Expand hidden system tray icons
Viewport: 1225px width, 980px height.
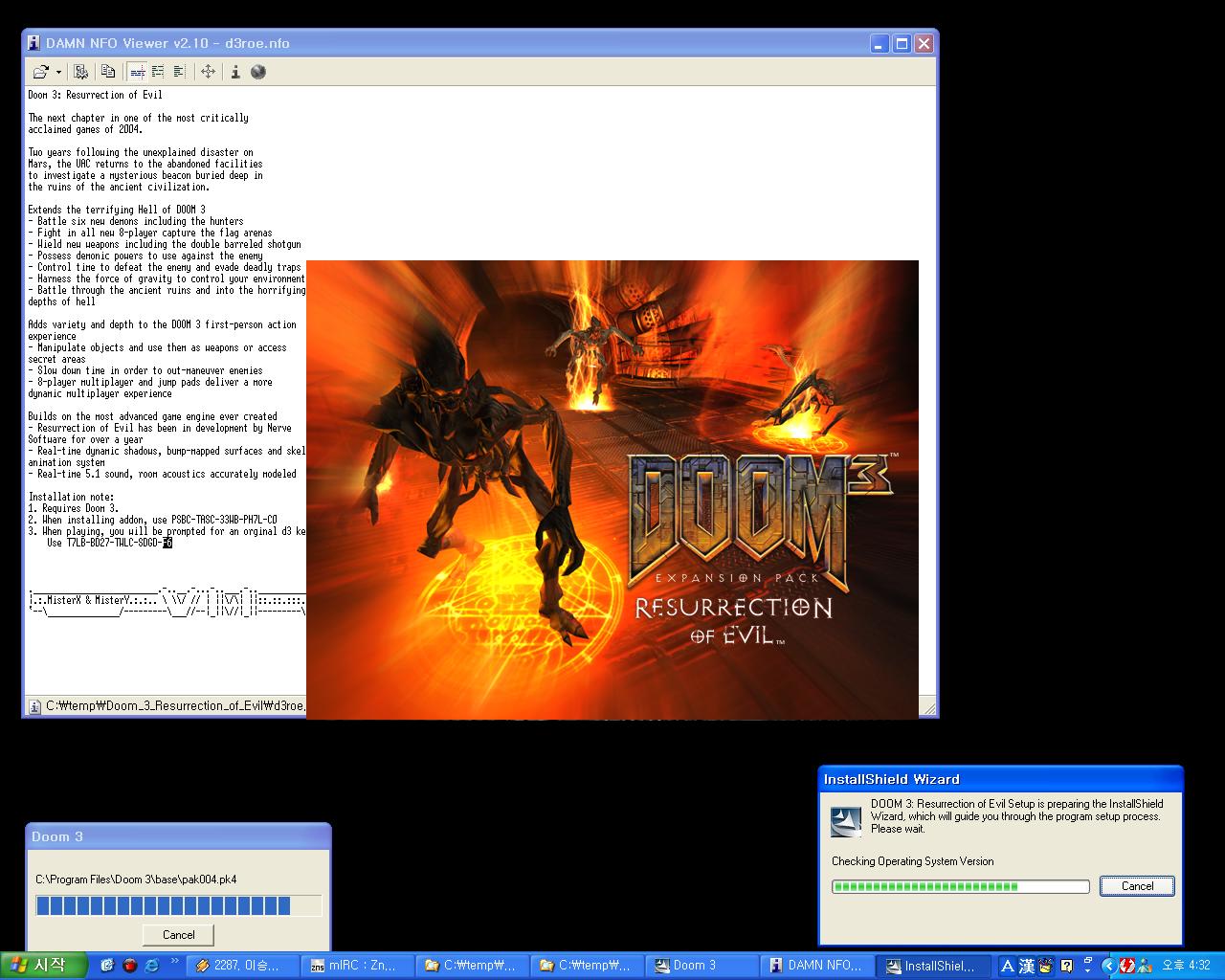(x=1108, y=966)
